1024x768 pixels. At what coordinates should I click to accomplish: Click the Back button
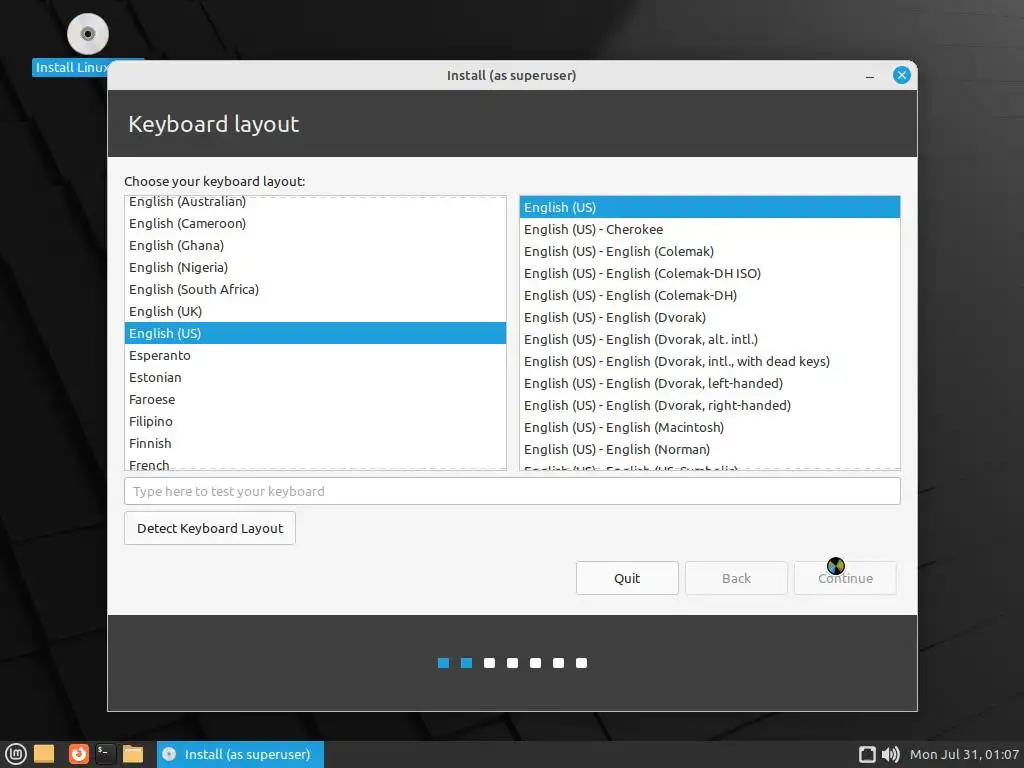[x=736, y=578]
